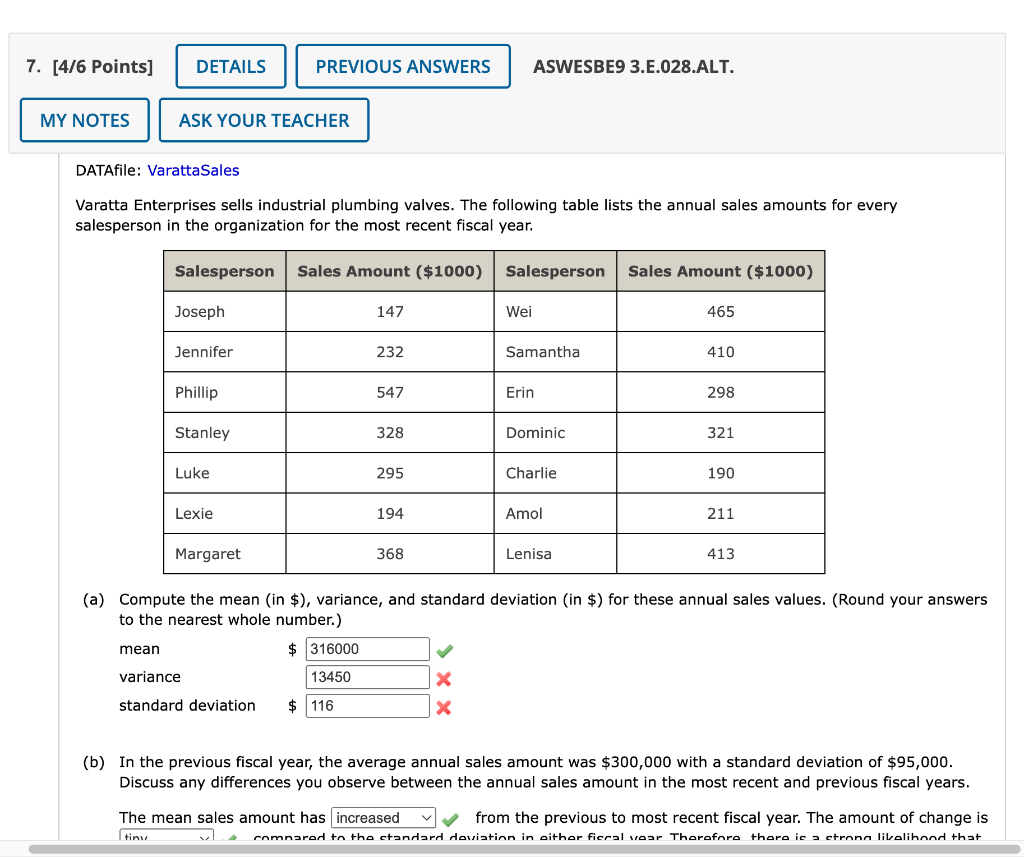The width and height of the screenshot is (1024, 857).
Task: Click the '295' sales amount cell
Action: 390,473
